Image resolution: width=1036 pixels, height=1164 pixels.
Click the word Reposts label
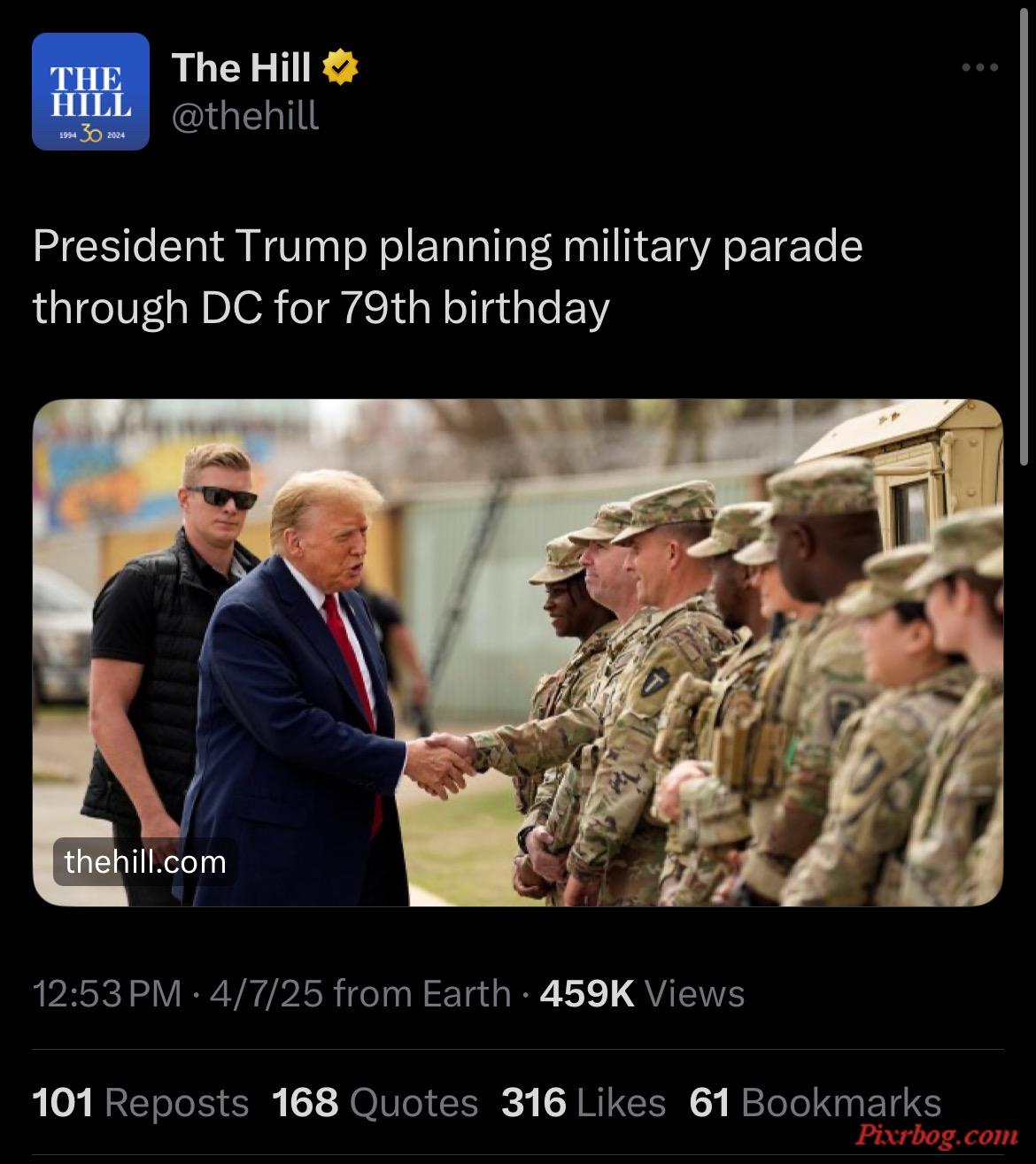tap(177, 1104)
